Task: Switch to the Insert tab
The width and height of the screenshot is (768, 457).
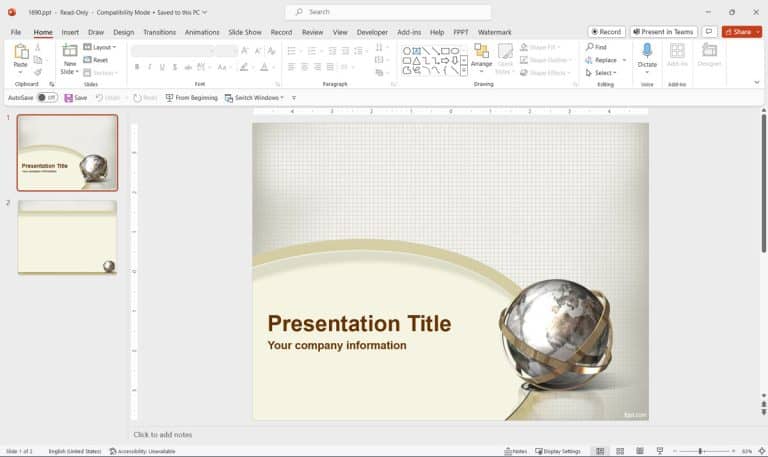Action: (70, 32)
